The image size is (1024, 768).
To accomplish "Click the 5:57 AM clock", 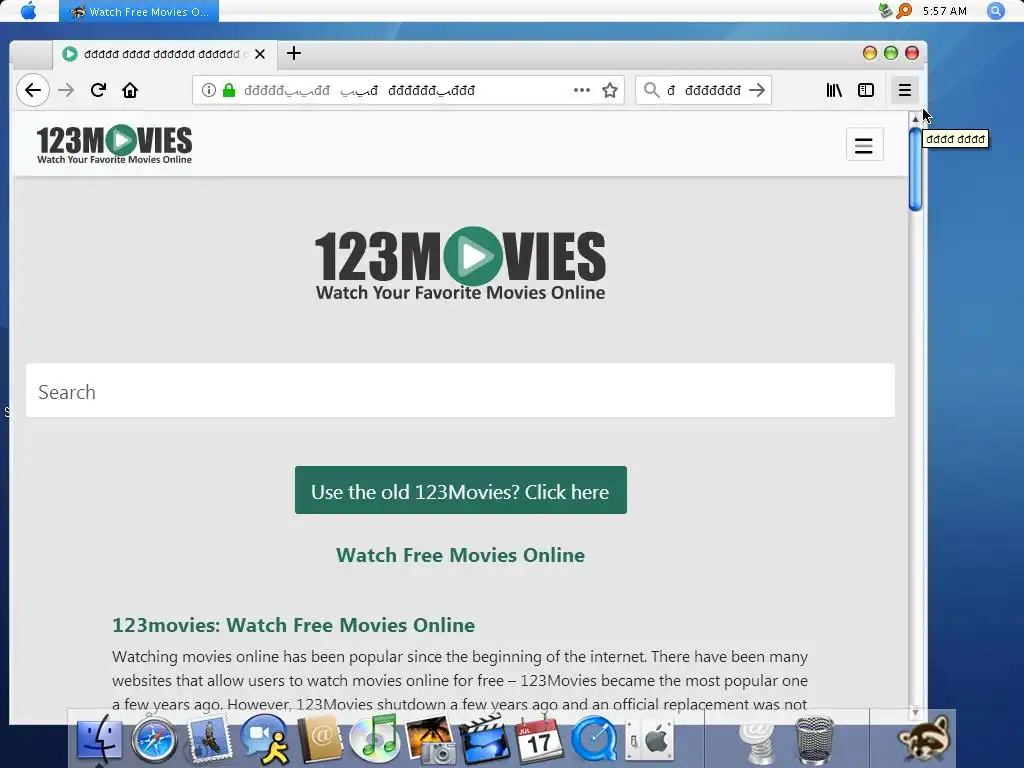I will tap(944, 11).
